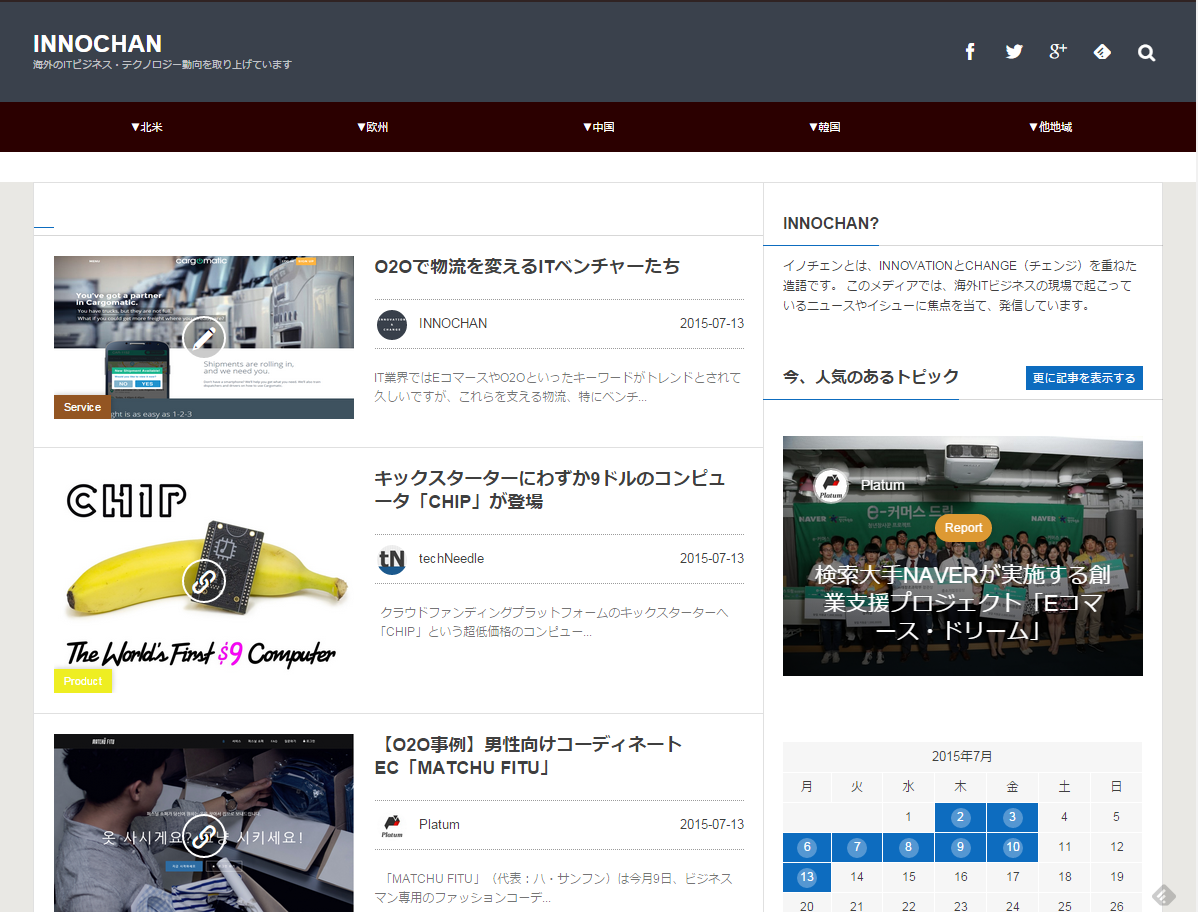Expand the ▼北米 menu
1198x912 pixels.
(147, 127)
